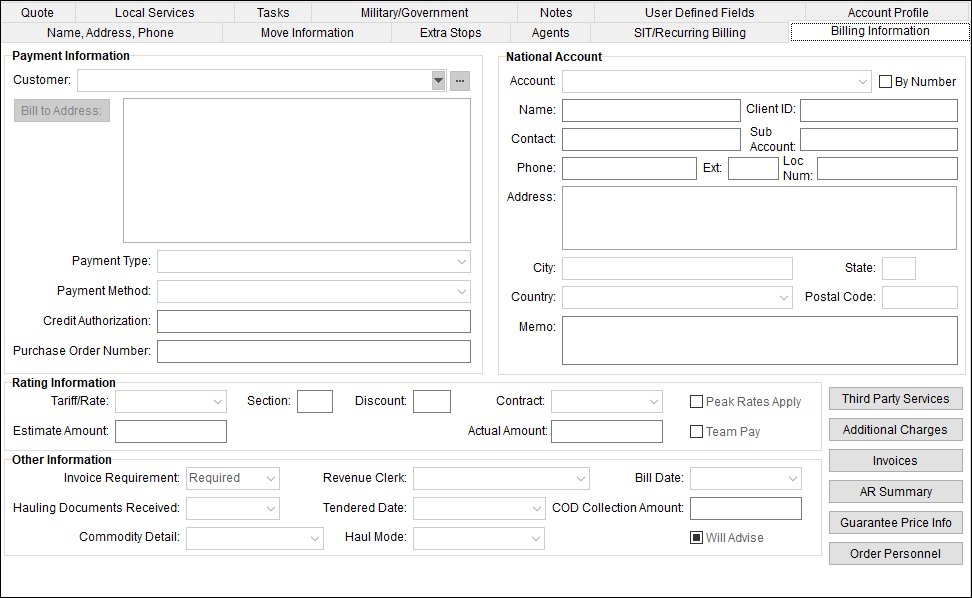This screenshot has width=972, height=598.
Task: Open the Revenue Clerk dropdown
Action: pos(581,478)
